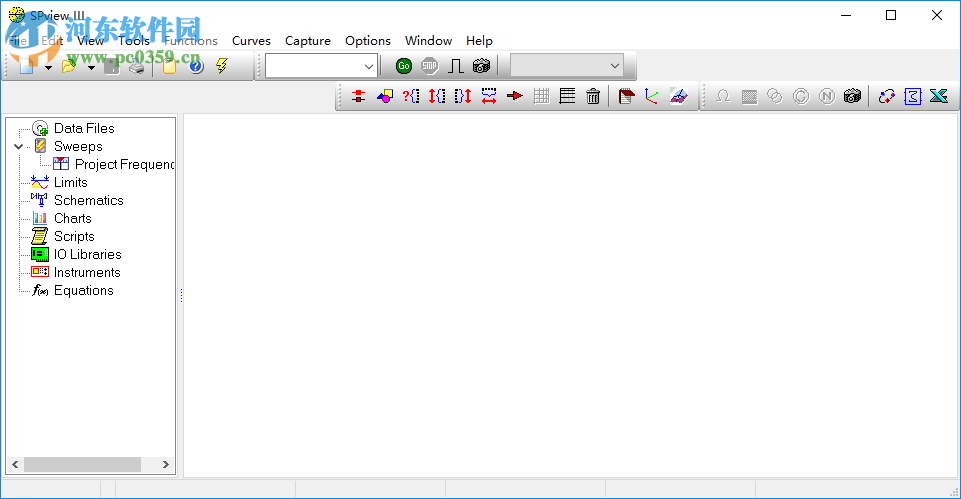This screenshot has height=499, width=961.
Task: Click the dark red notepad icon
Action: pyautogui.click(x=626, y=96)
